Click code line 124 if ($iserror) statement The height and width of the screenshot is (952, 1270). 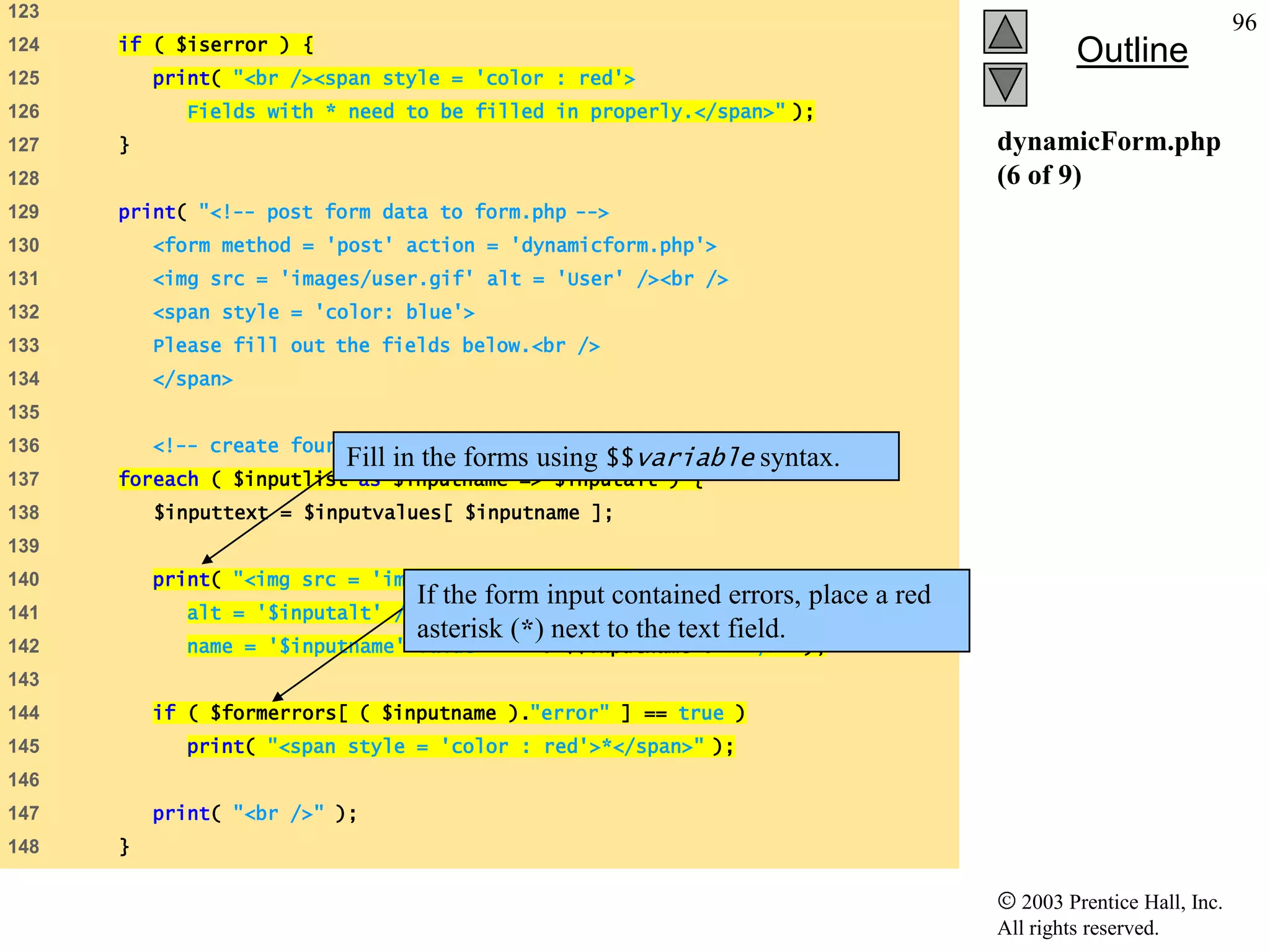tap(216, 45)
